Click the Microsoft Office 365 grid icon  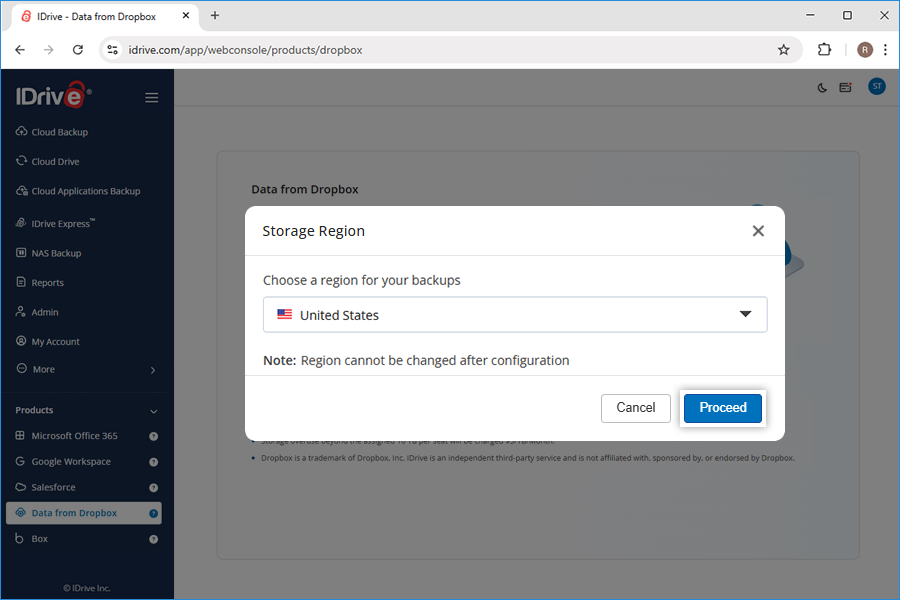pyautogui.click(x=20, y=435)
